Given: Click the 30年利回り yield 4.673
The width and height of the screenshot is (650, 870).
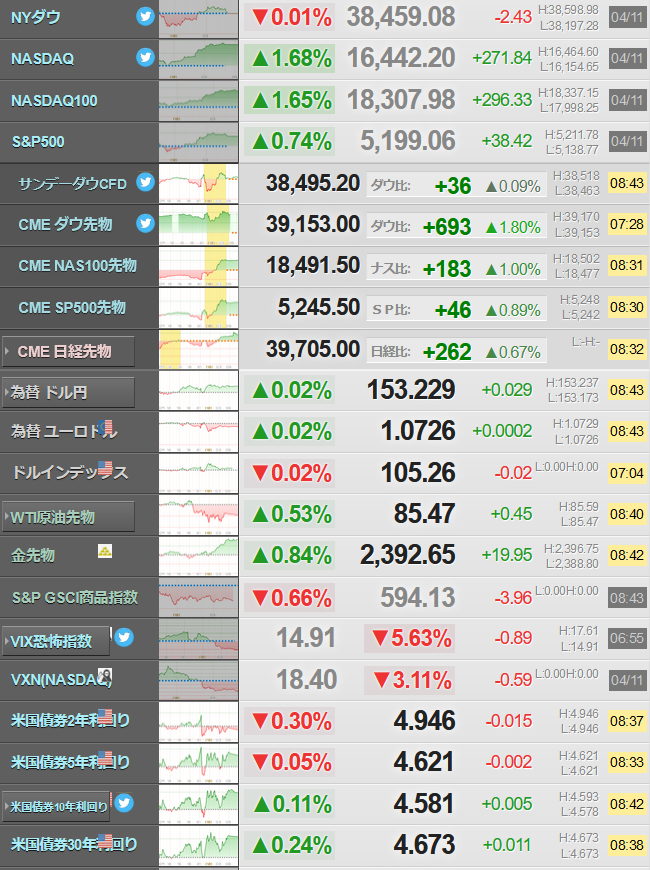Looking at the screenshot, I should [x=425, y=845].
